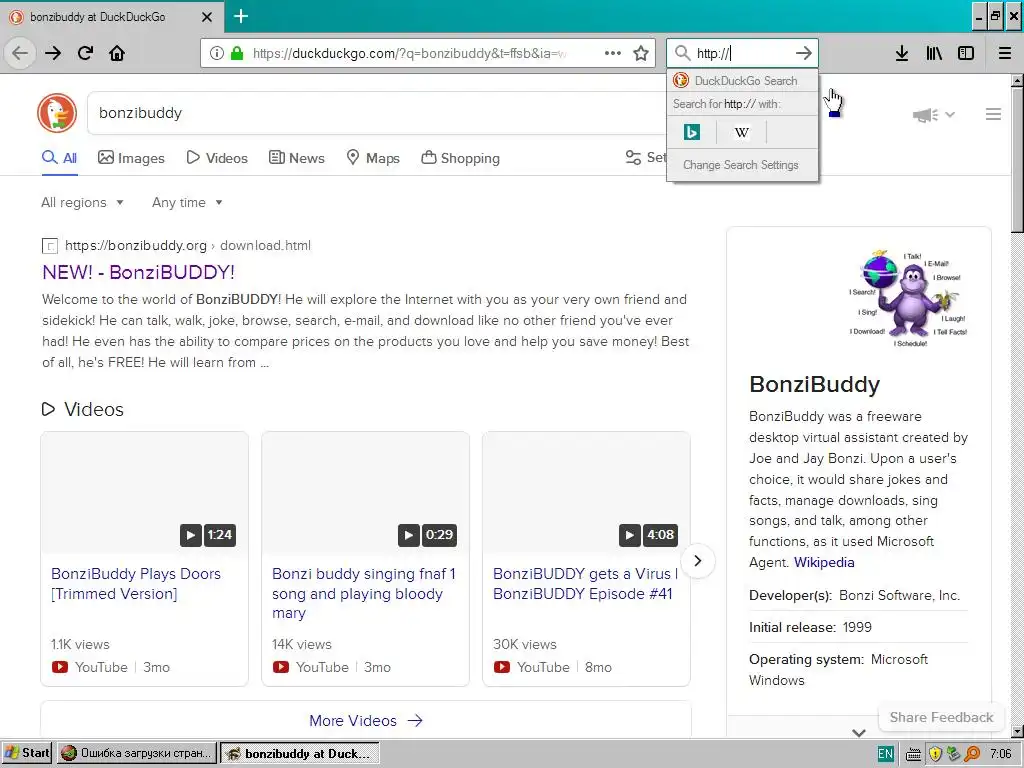Click the EN language indicator in taskbar
The image size is (1024, 768).
click(x=886, y=754)
